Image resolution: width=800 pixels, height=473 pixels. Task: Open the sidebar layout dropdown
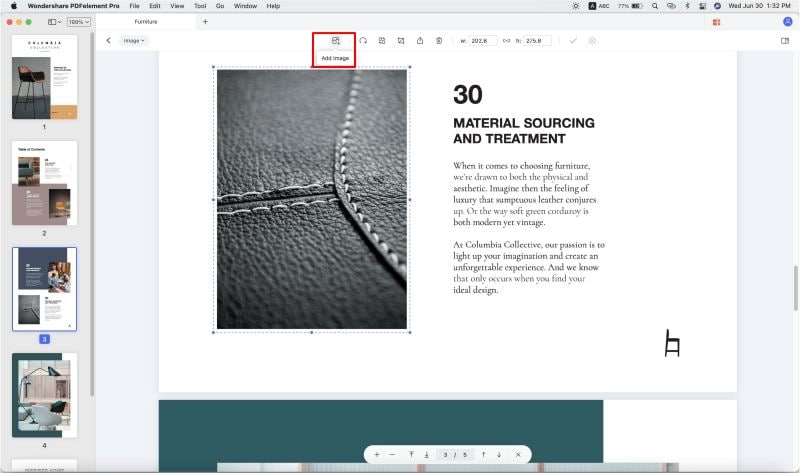click(x=55, y=22)
